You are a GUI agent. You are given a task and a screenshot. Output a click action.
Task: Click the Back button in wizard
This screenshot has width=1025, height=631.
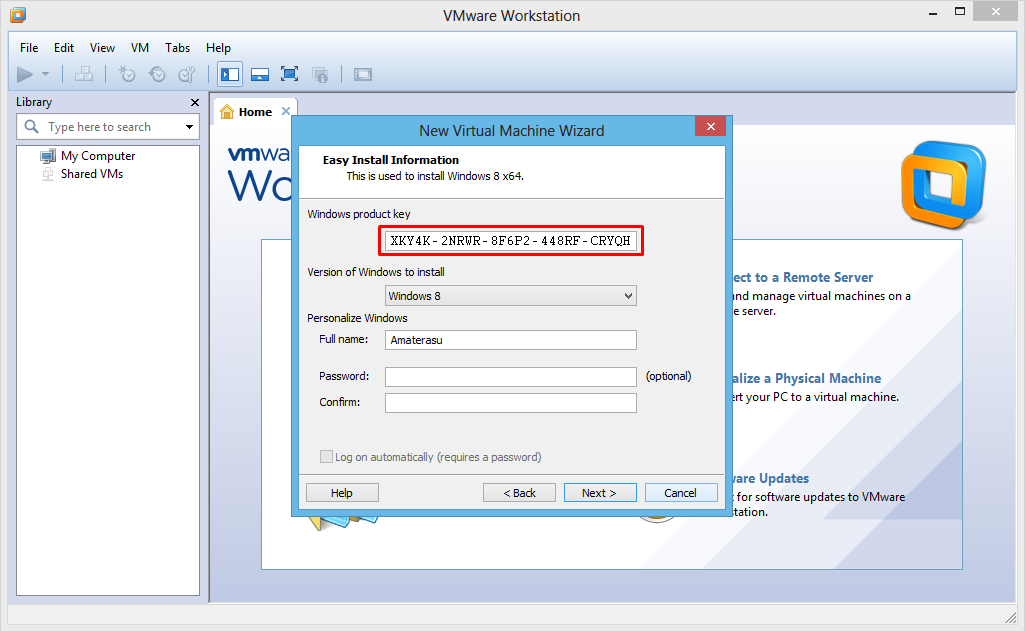pyautogui.click(x=519, y=493)
